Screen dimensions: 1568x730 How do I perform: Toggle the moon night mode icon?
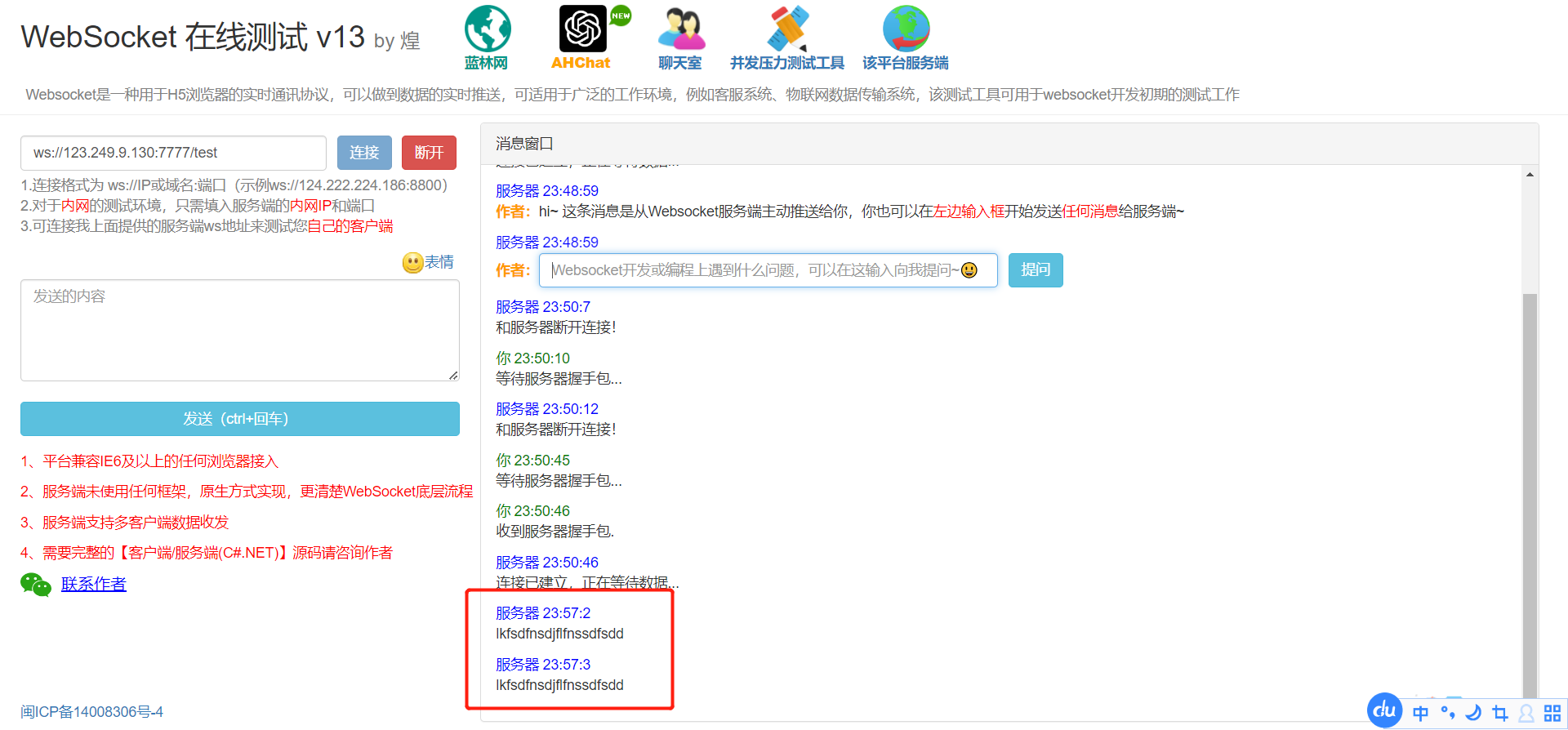(1473, 713)
